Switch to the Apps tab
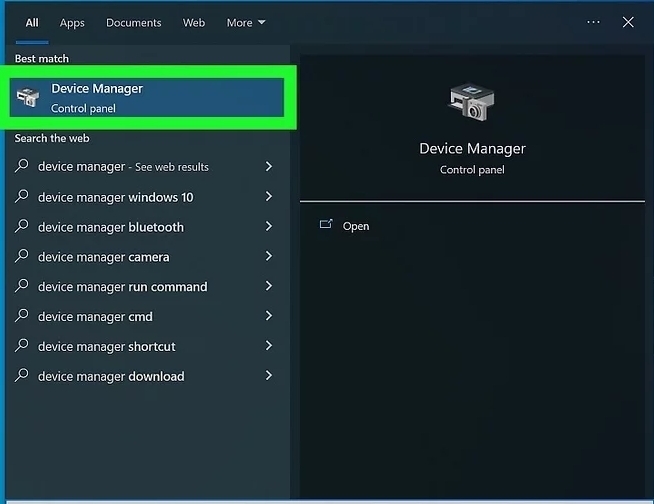Screen dimensions: 654x504 [72, 22]
